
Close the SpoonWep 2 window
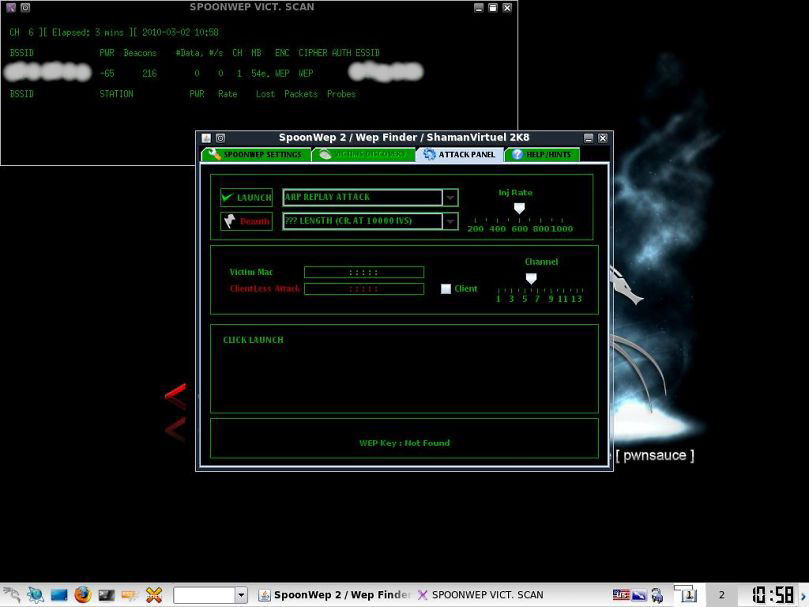coord(602,138)
